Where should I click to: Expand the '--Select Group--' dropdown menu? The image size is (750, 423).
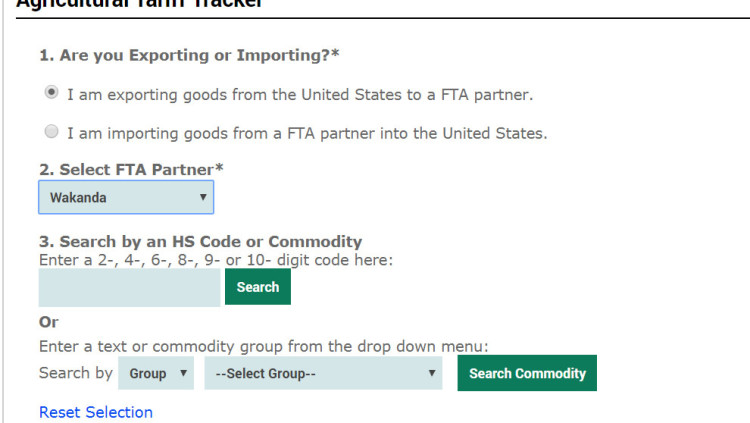(322, 373)
